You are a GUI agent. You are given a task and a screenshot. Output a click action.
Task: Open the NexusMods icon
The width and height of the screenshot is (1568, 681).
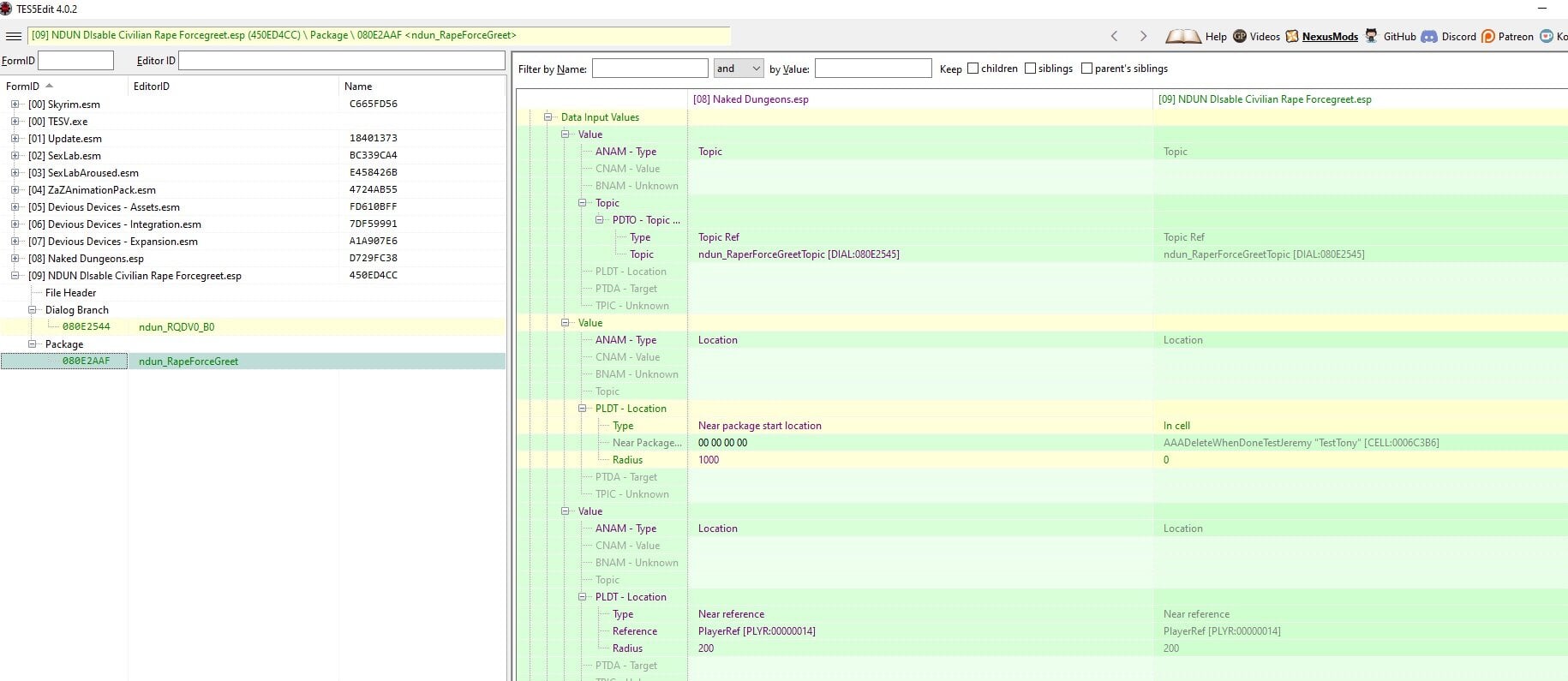pos(1292,36)
